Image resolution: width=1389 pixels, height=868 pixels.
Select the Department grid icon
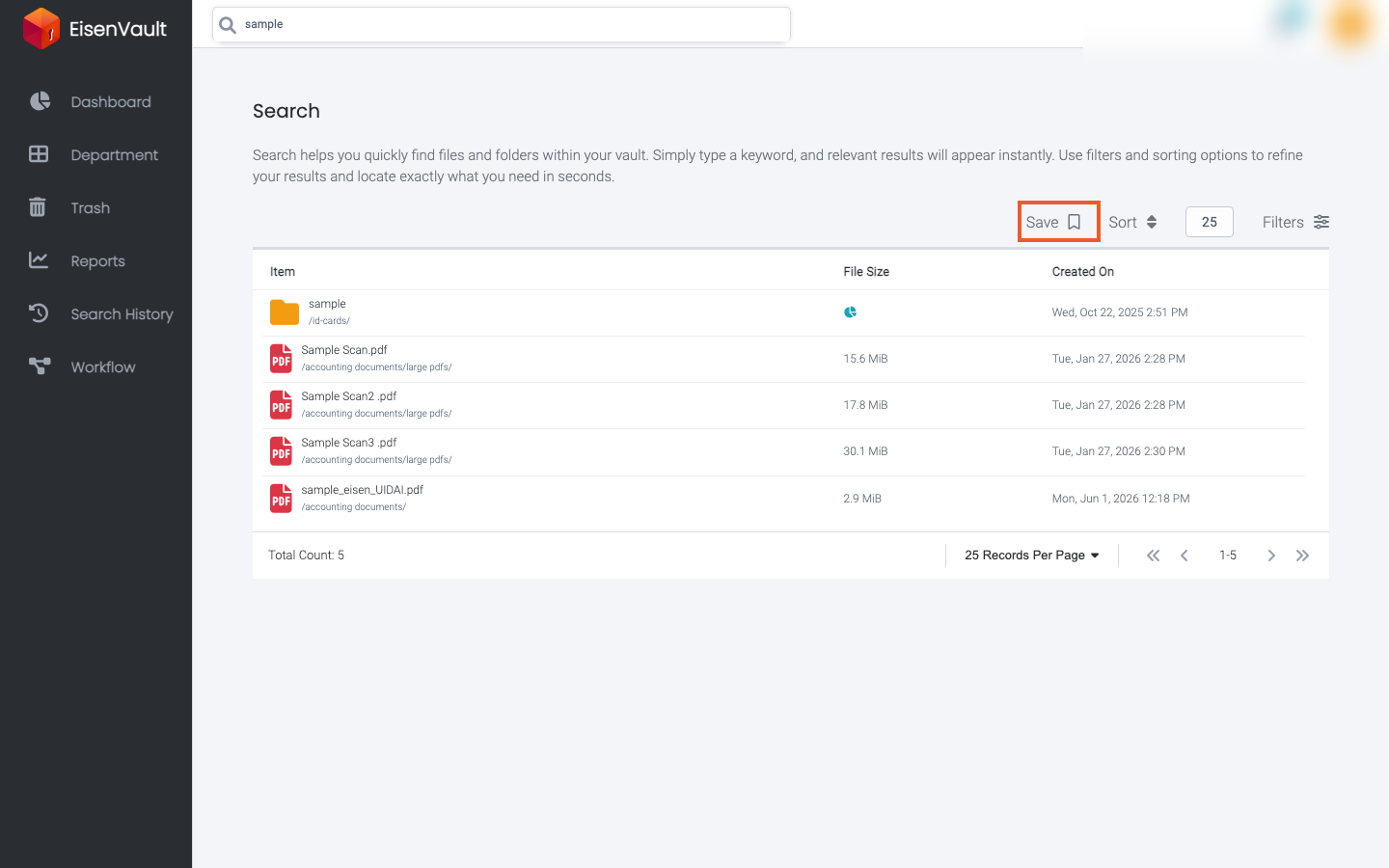pyautogui.click(x=39, y=154)
